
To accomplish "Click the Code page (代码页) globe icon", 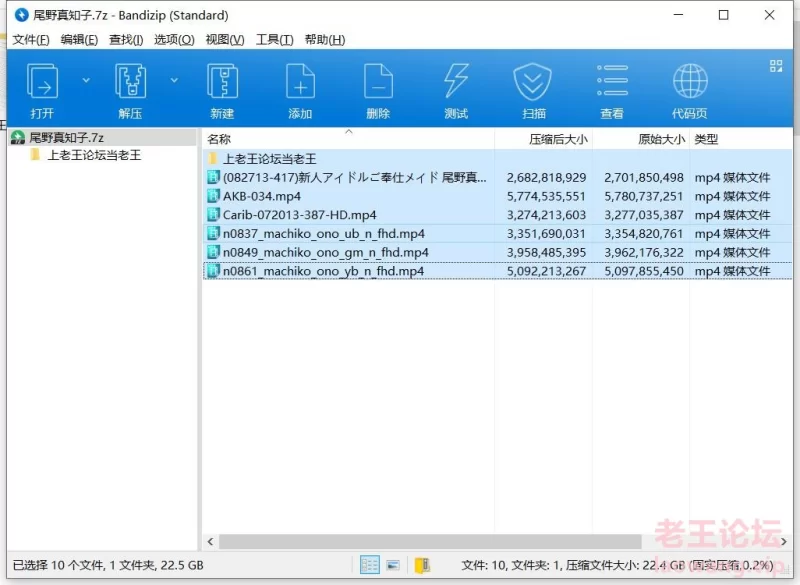I will click(x=690, y=81).
